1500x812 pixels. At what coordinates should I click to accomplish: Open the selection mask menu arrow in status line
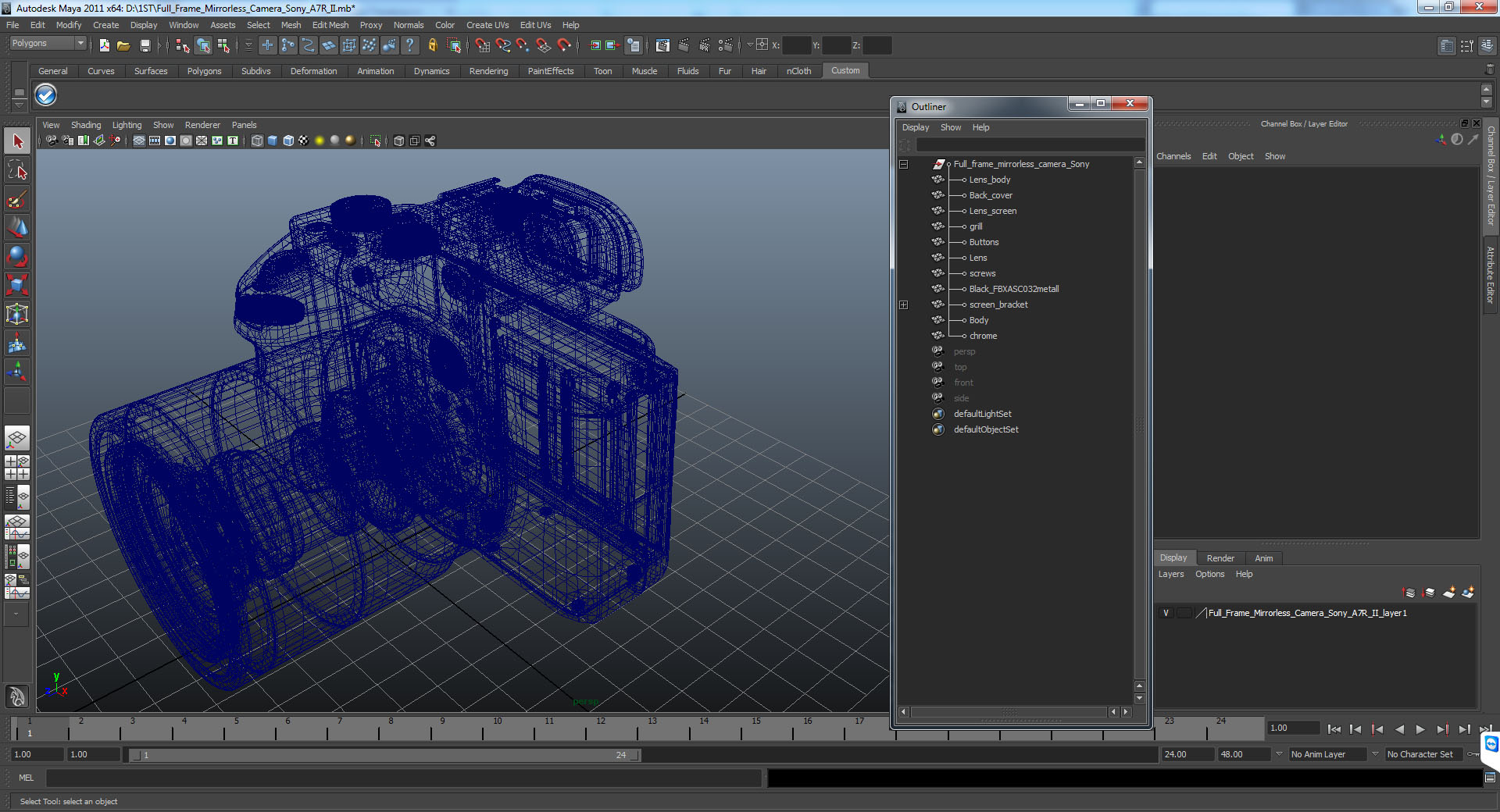(x=248, y=45)
